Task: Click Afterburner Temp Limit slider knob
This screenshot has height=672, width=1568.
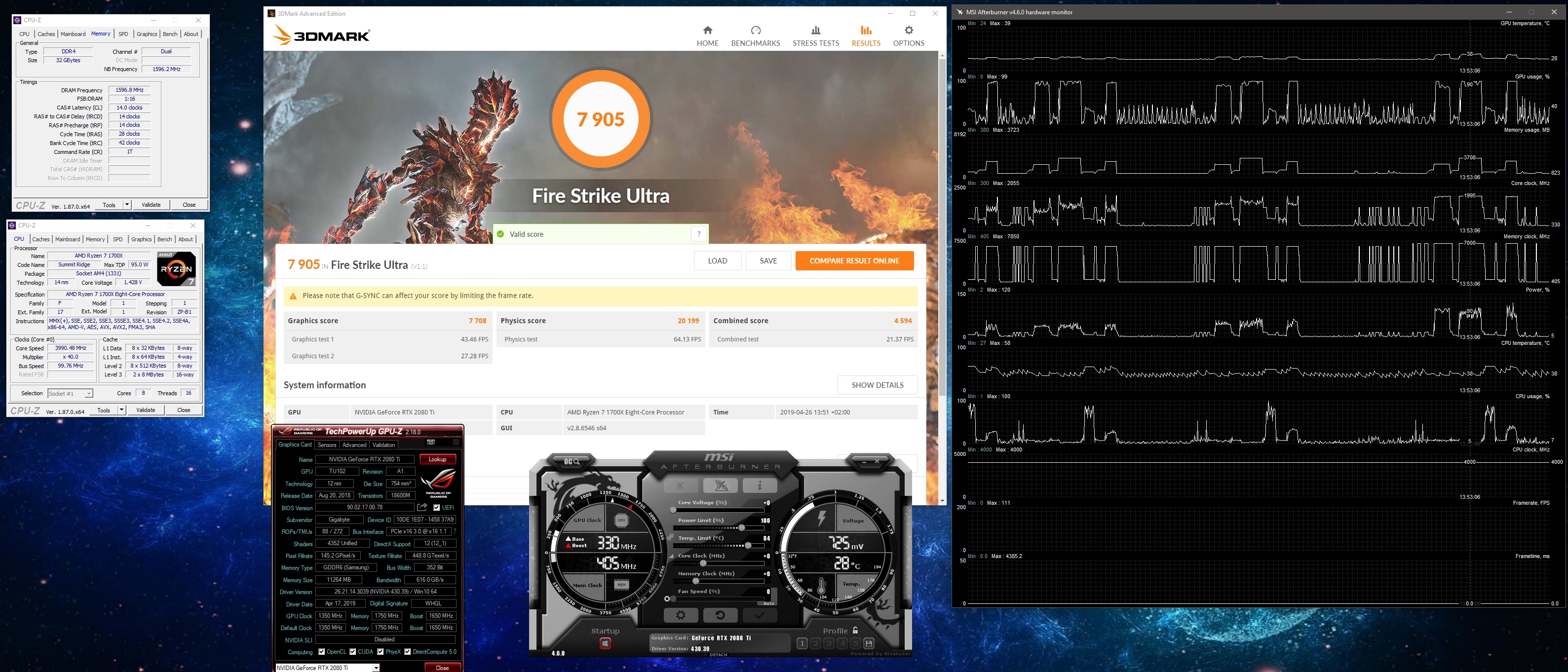Action: pos(748,545)
